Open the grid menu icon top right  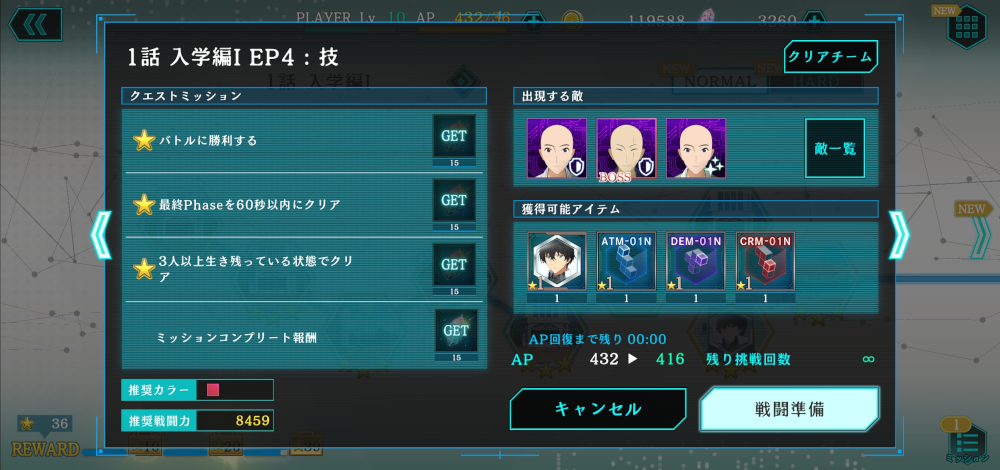coord(967,26)
